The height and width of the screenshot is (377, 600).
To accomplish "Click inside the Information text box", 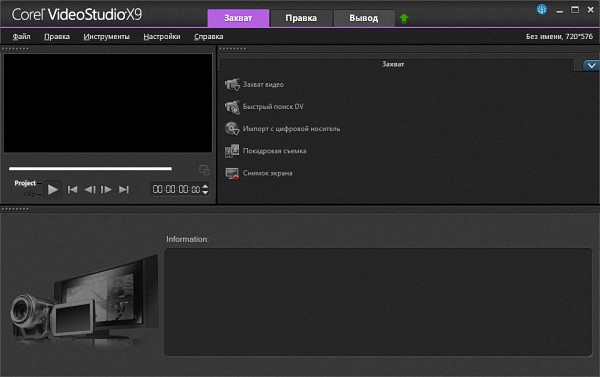I will point(378,302).
